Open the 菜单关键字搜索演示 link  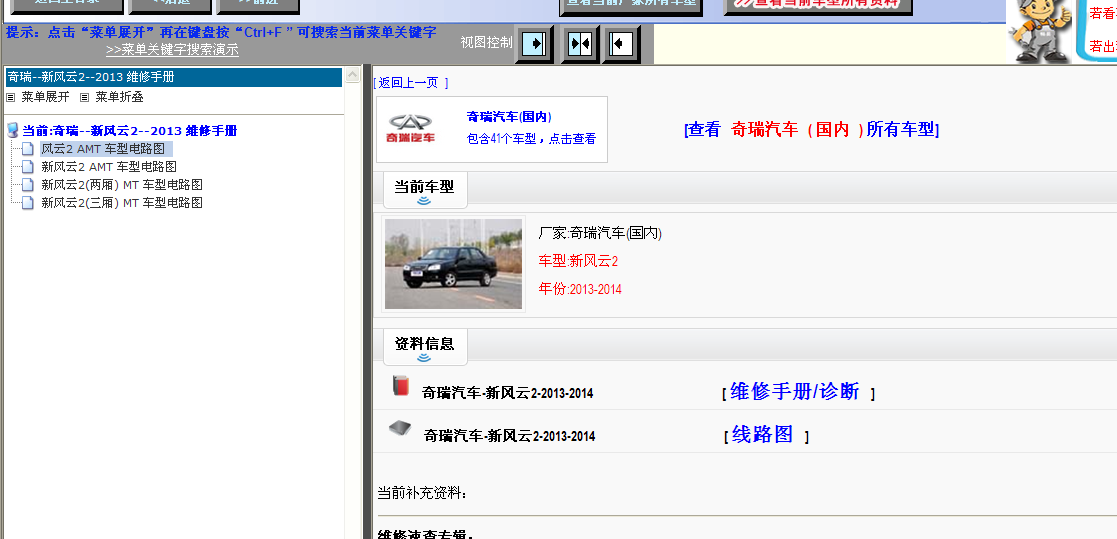172,50
